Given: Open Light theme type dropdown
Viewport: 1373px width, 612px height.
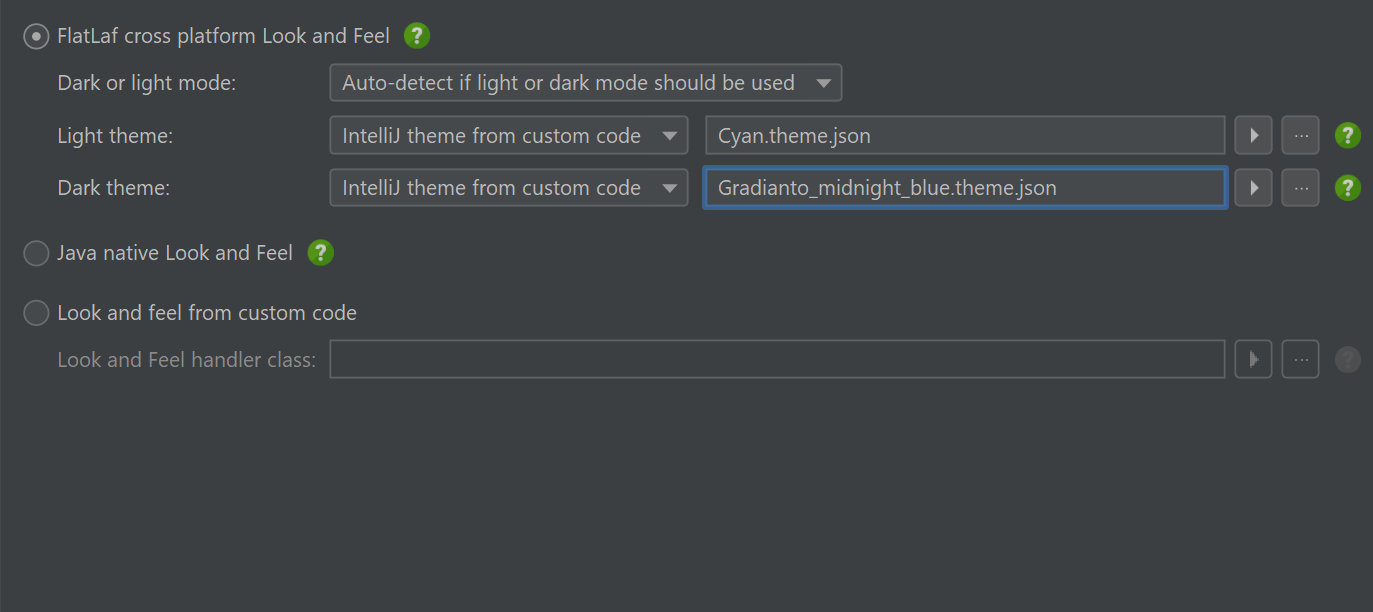Looking at the screenshot, I should tap(509, 135).
